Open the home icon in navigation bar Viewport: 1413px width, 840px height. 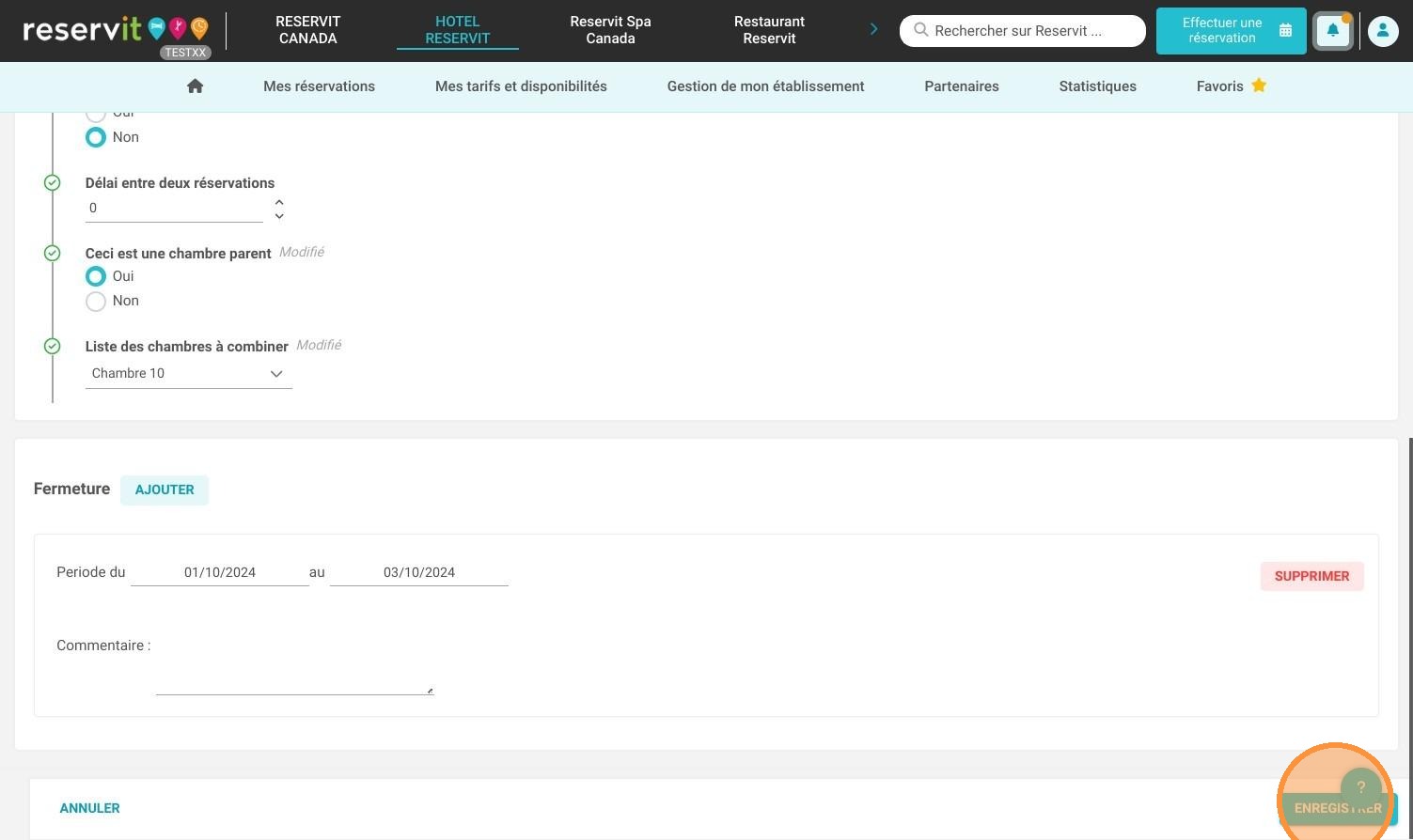point(195,86)
